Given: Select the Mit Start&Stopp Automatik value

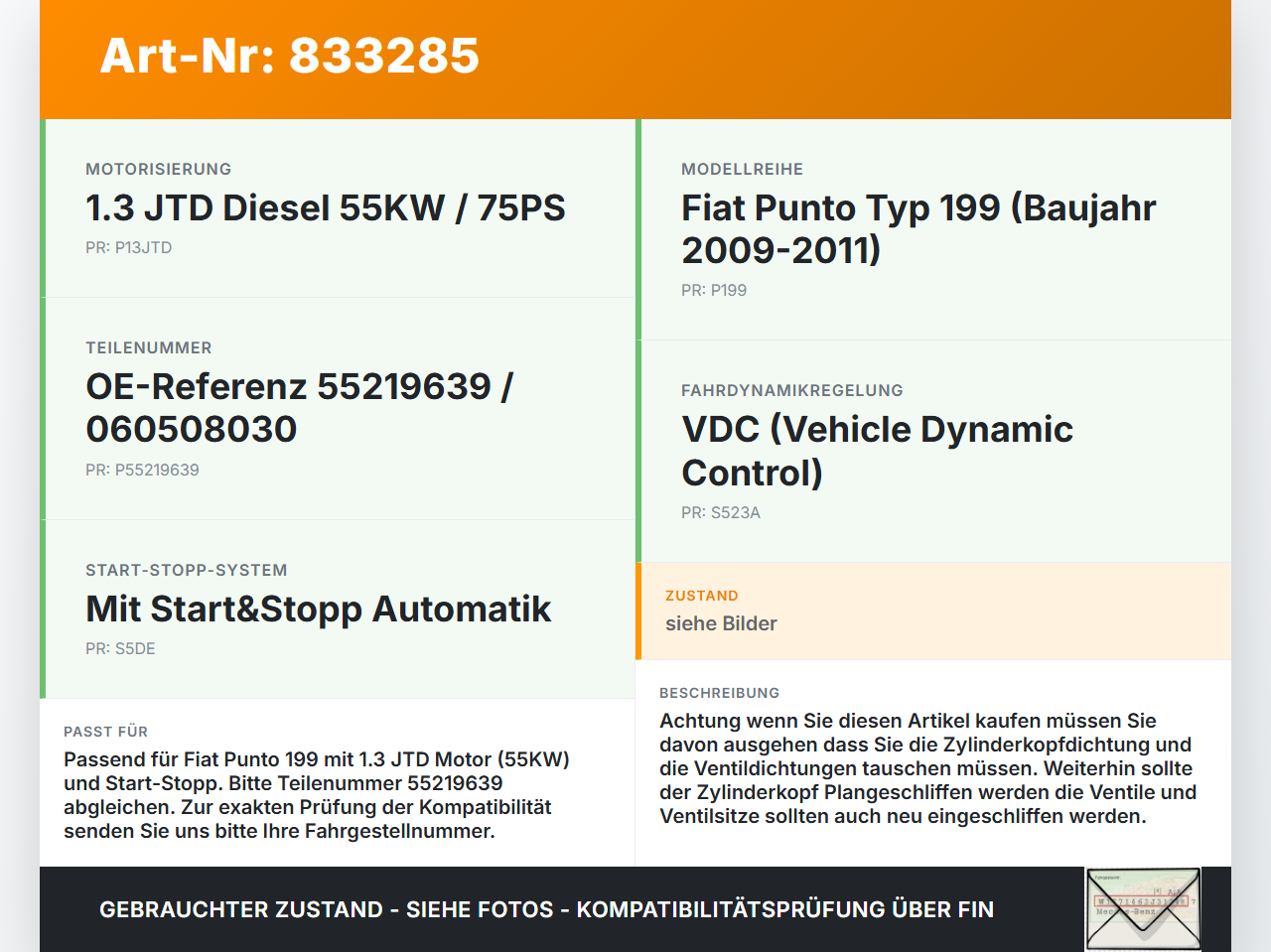Looking at the screenshot, I should pyautogui.click(x=319, y=609).
